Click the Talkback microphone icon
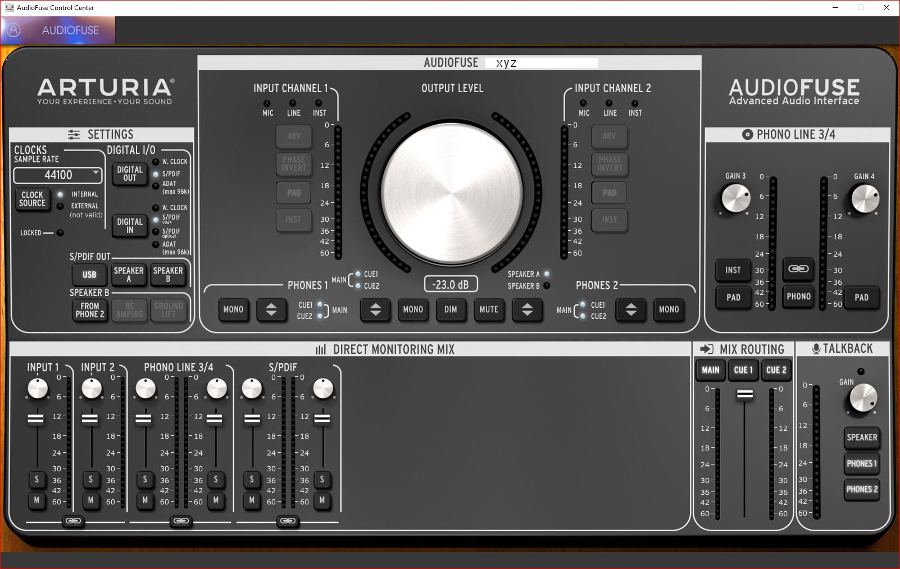Viewport: 900px width, 569px height. [x=816, y=349]
